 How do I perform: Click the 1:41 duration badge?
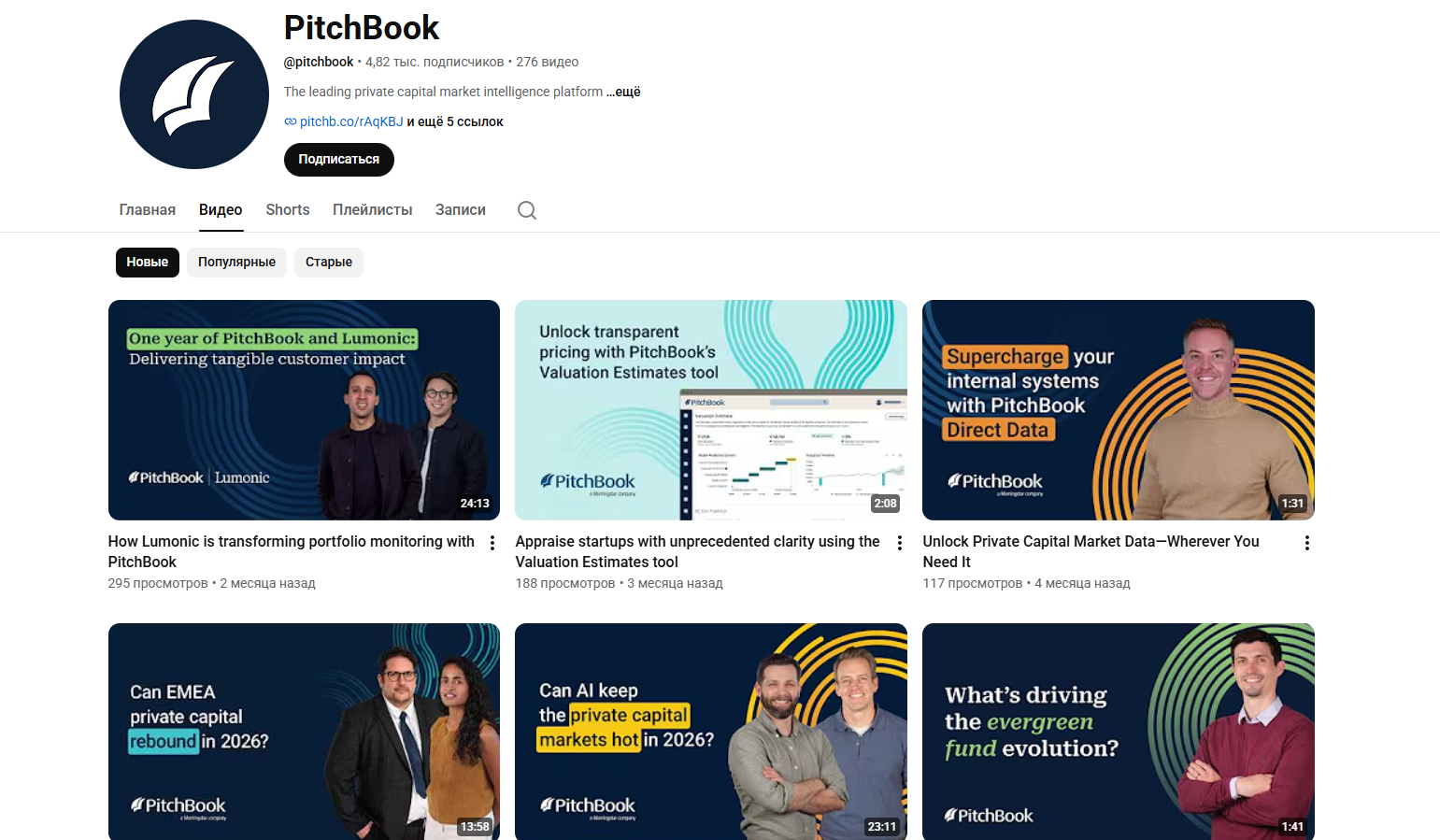coord(1292,827)
